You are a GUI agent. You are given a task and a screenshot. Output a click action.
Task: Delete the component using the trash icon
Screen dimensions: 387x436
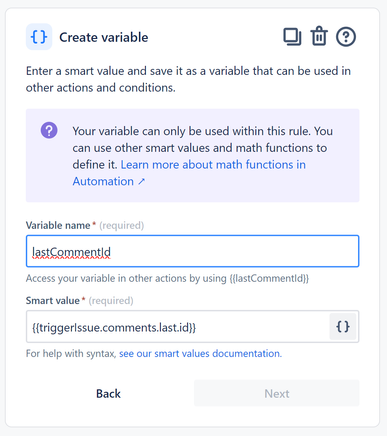click(x=319, y=36)
